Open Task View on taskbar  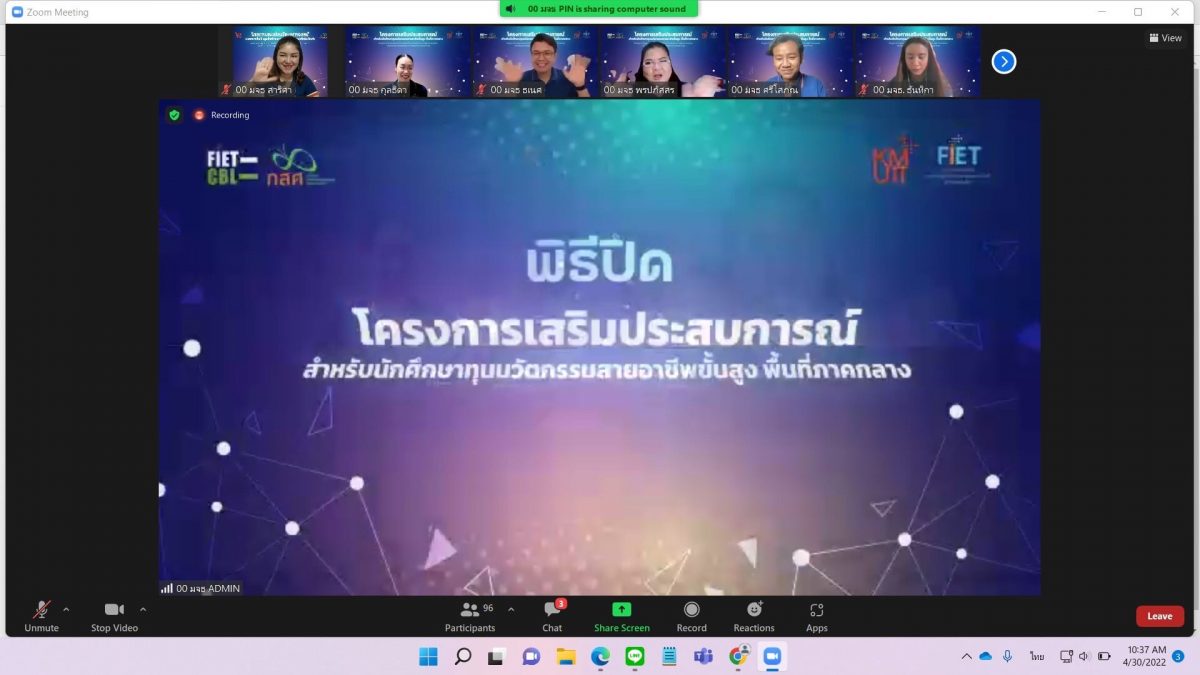[496, 656]
